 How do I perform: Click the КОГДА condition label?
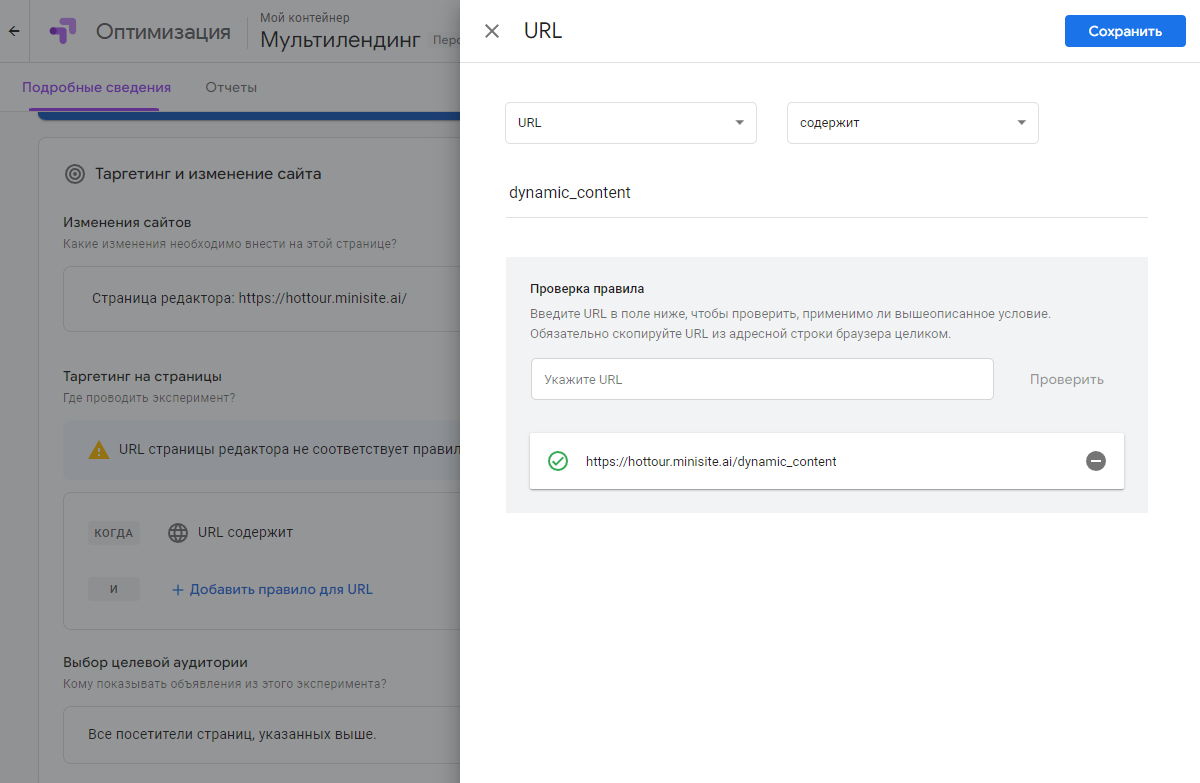point(114,533)
